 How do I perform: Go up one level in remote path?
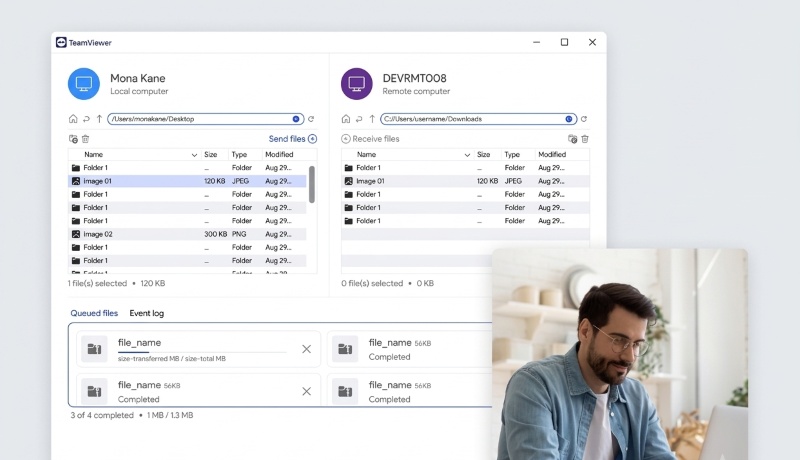(x=372, y=119)
